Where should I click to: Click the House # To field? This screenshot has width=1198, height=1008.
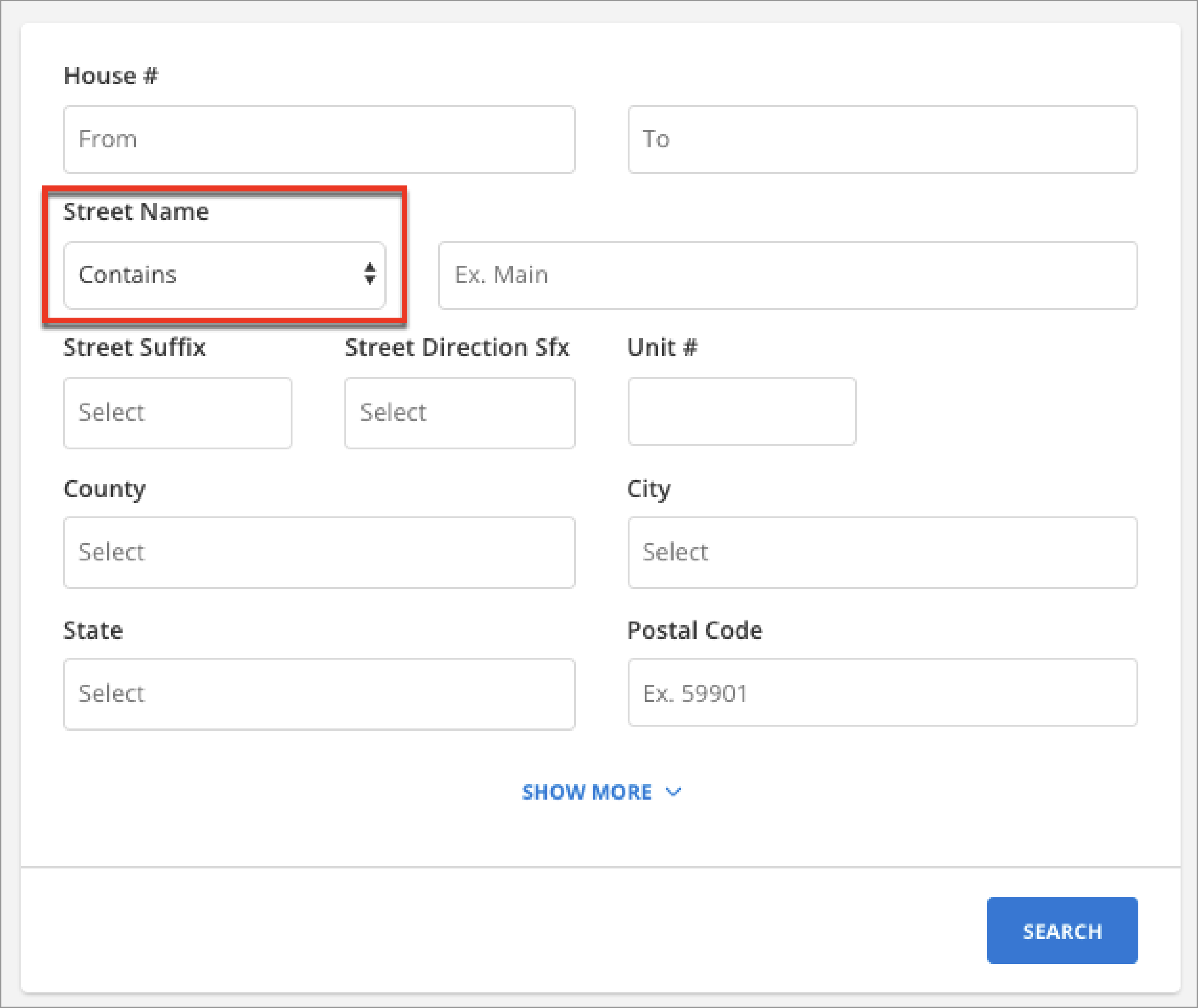click(x=882, y=140)
